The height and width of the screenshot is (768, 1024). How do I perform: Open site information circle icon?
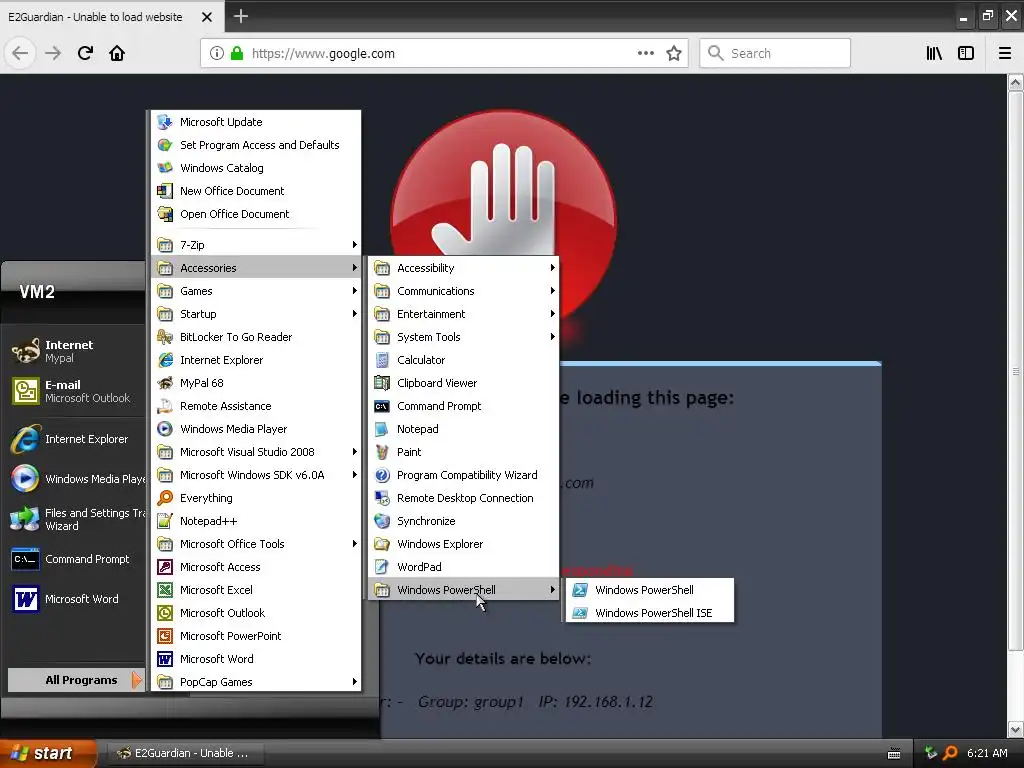pos(217,53)
